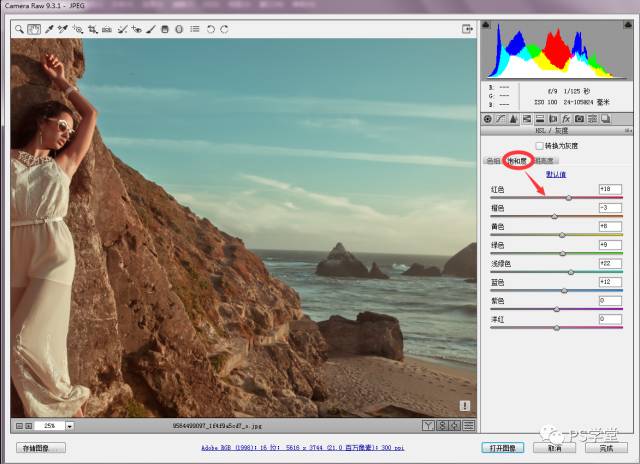Open the Effects fx panel icon

pyautogui.click(x=565, y=119)
